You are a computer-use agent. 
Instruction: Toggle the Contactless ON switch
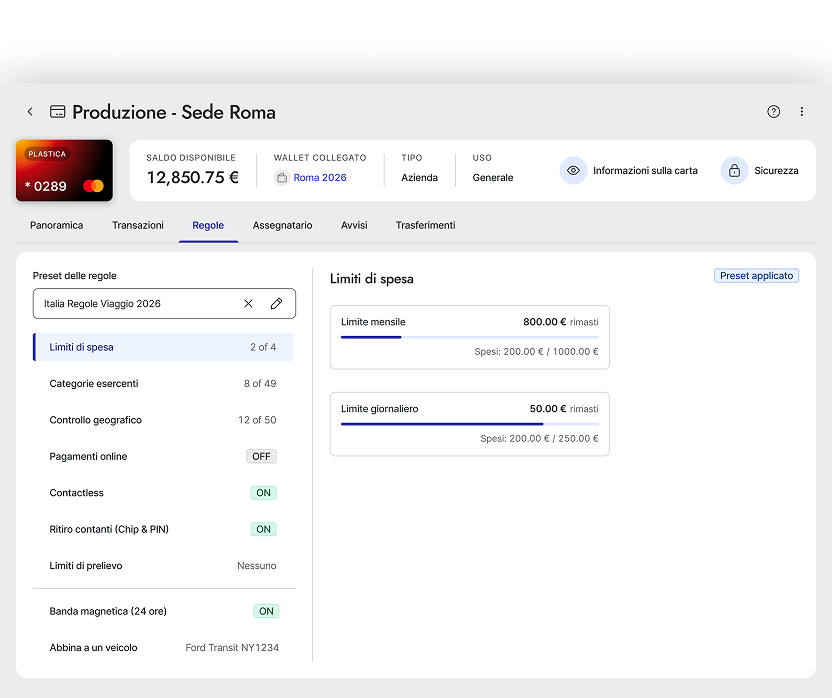click(x=263, y=493)
